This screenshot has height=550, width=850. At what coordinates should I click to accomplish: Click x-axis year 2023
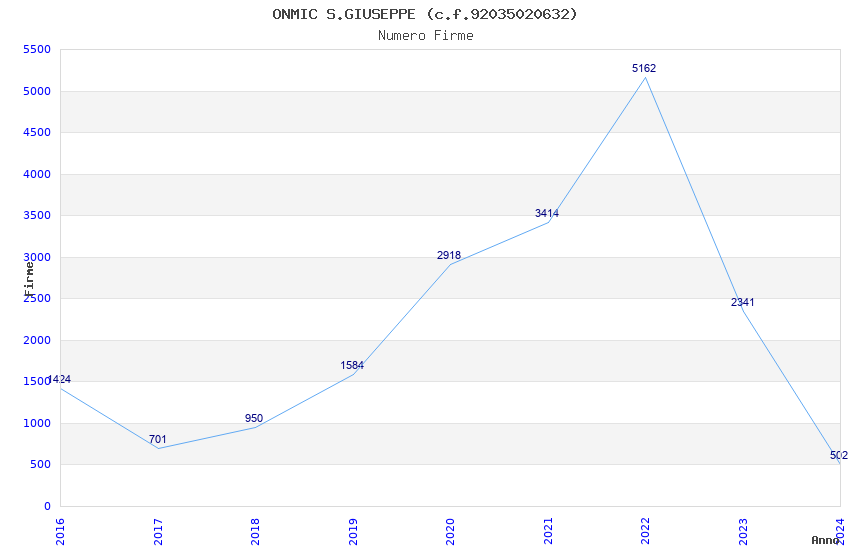tap(743, 532)
